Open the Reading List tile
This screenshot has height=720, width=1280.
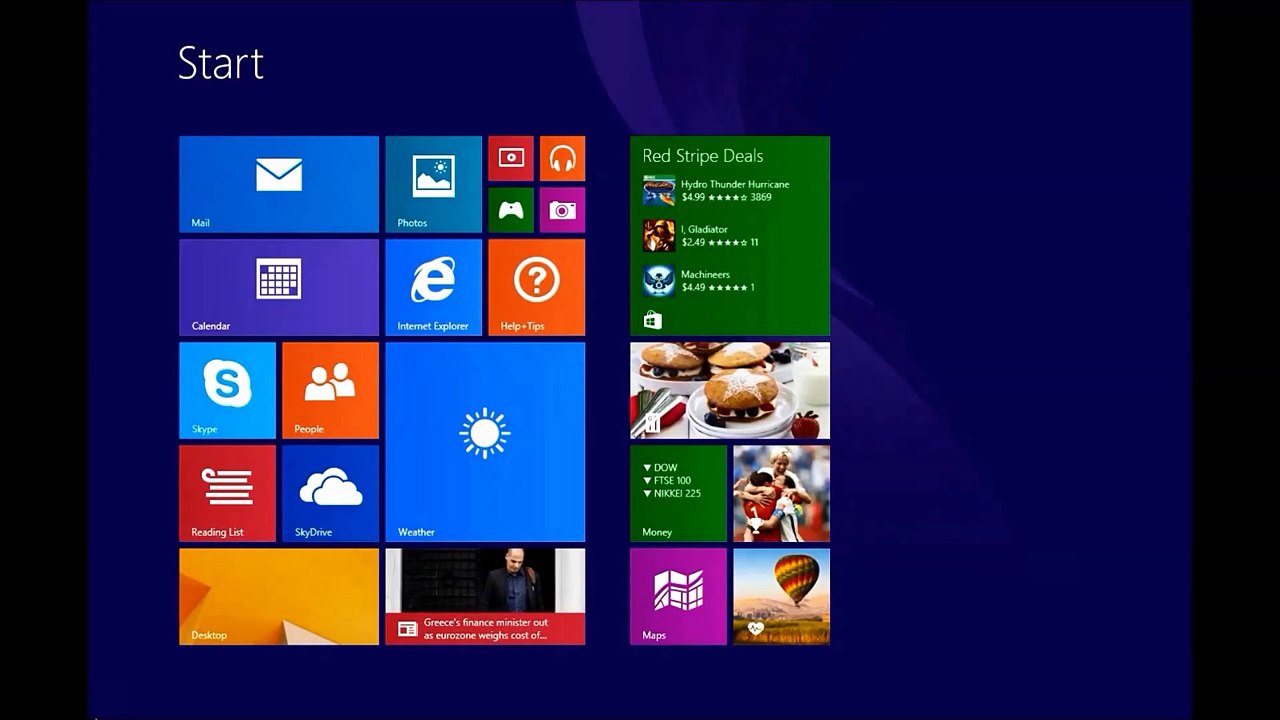coord(227,493)
